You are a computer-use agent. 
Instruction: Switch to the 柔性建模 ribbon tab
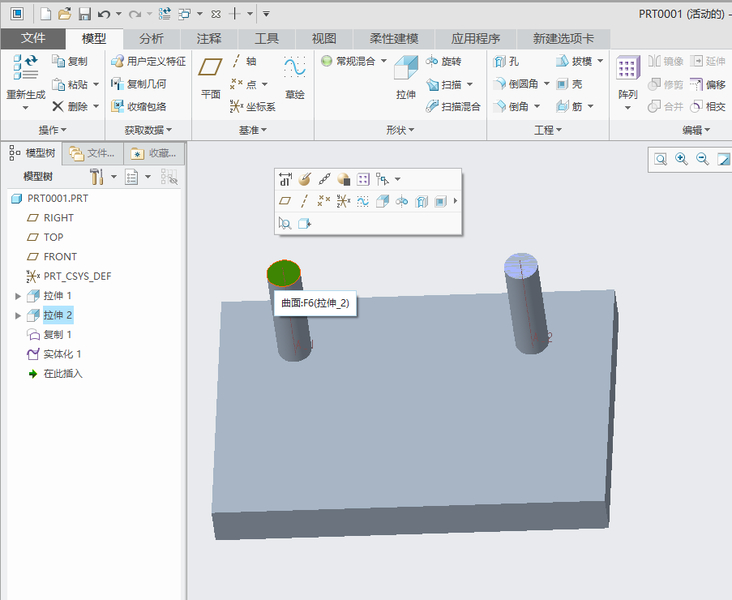click(x=394, y=38)
